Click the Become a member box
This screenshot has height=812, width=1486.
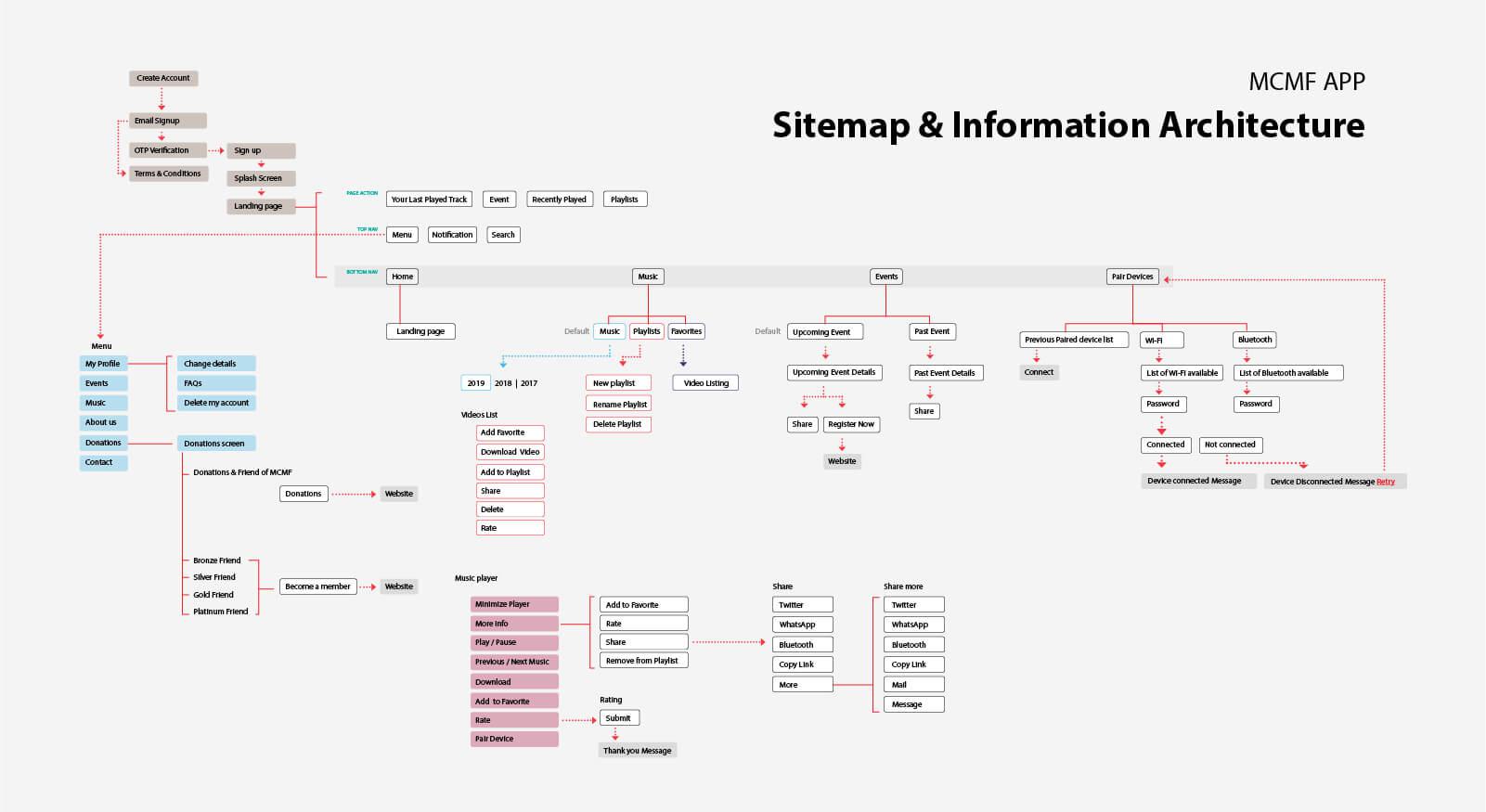coord(318,586)
